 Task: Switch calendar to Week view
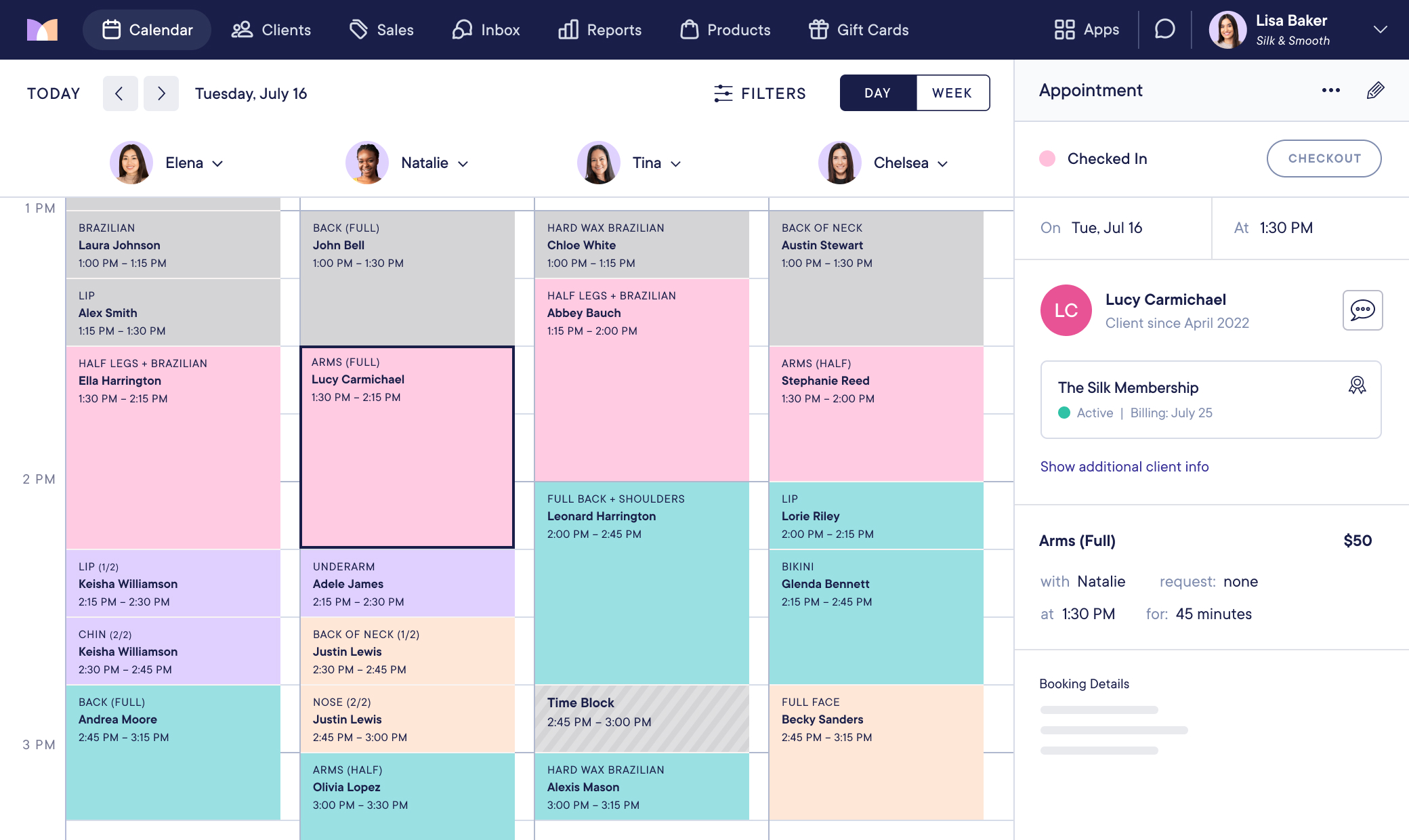point(952,93)
